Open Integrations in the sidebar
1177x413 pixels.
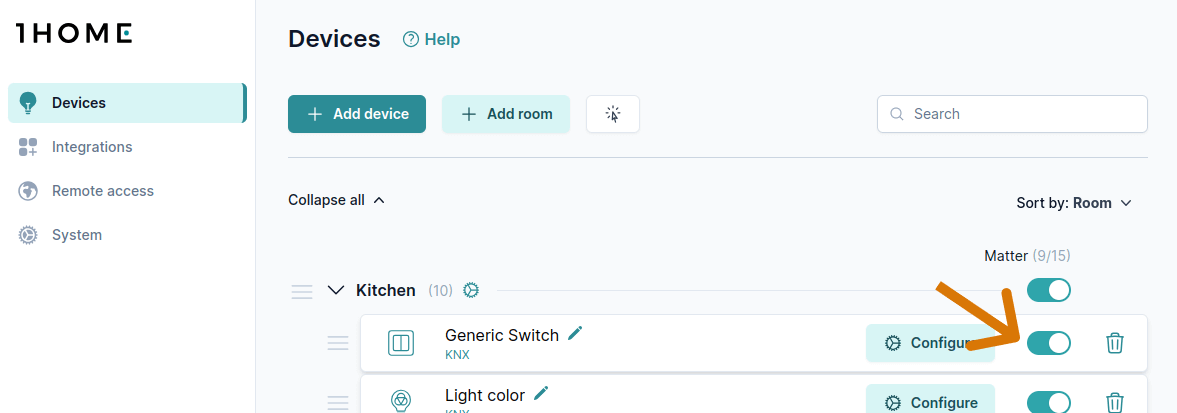coord(92,147)
